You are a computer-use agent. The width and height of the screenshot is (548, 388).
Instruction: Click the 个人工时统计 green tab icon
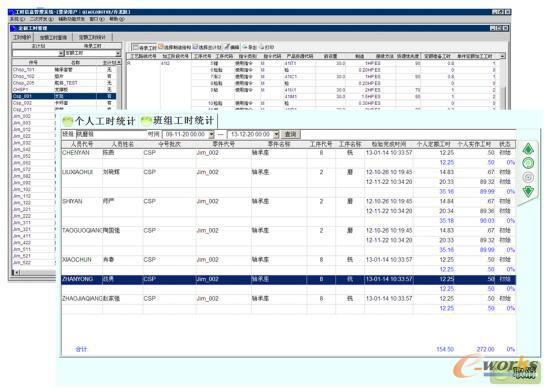[67, 121]
